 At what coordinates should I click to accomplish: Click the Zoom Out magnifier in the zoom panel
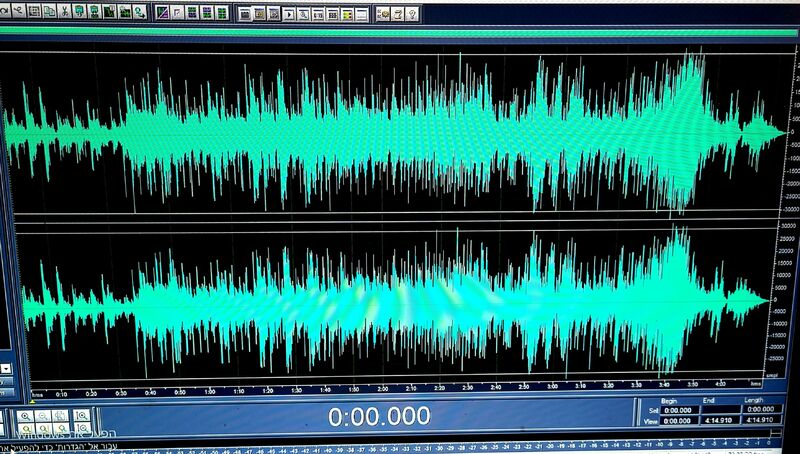tap(43, 416)
